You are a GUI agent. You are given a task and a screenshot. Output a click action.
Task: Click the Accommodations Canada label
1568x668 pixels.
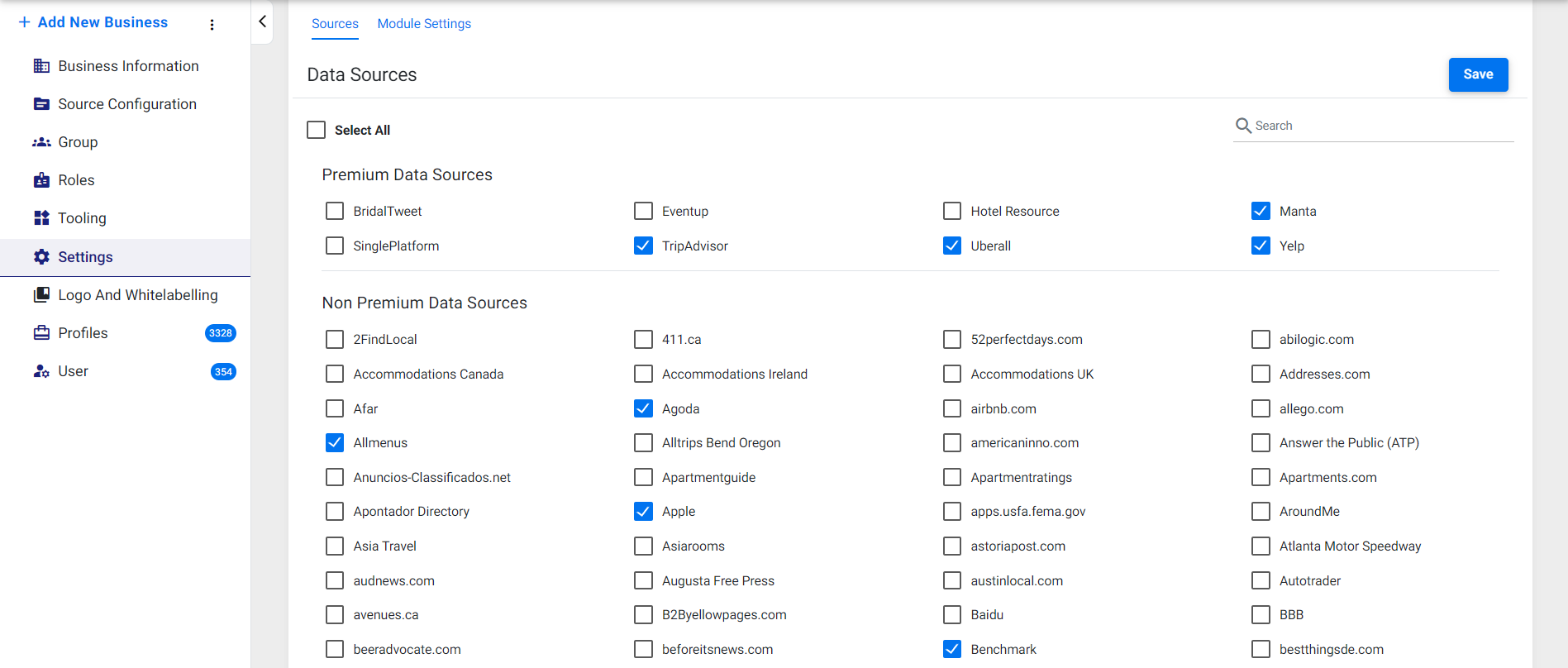pos(428,375)
